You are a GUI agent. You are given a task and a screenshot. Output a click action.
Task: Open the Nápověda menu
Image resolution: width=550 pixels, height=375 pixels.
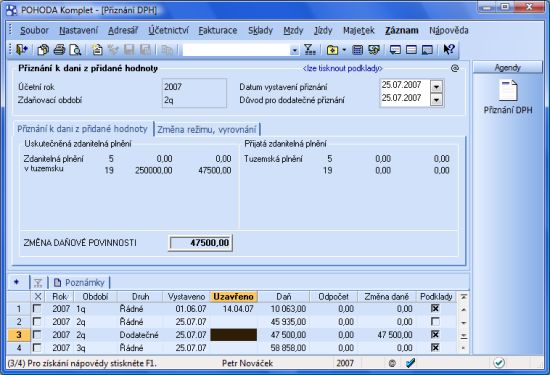tap(449, 31)
